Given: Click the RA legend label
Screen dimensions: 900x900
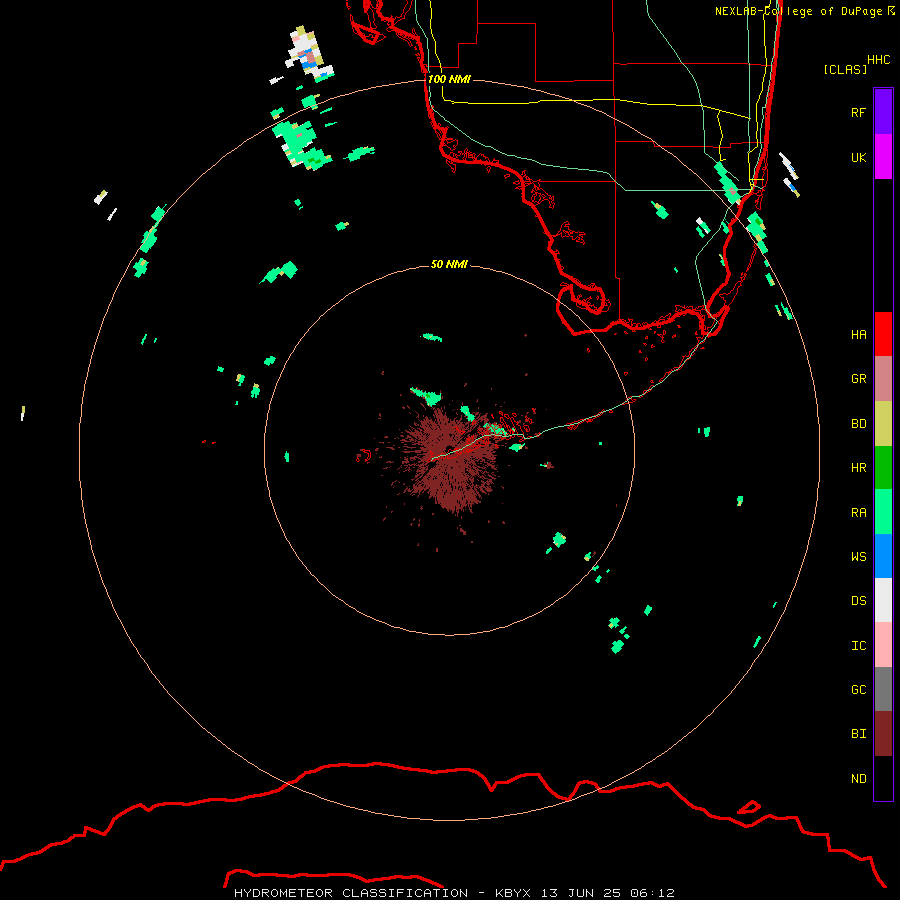Looking at the screenshot, I should [858, 513].
